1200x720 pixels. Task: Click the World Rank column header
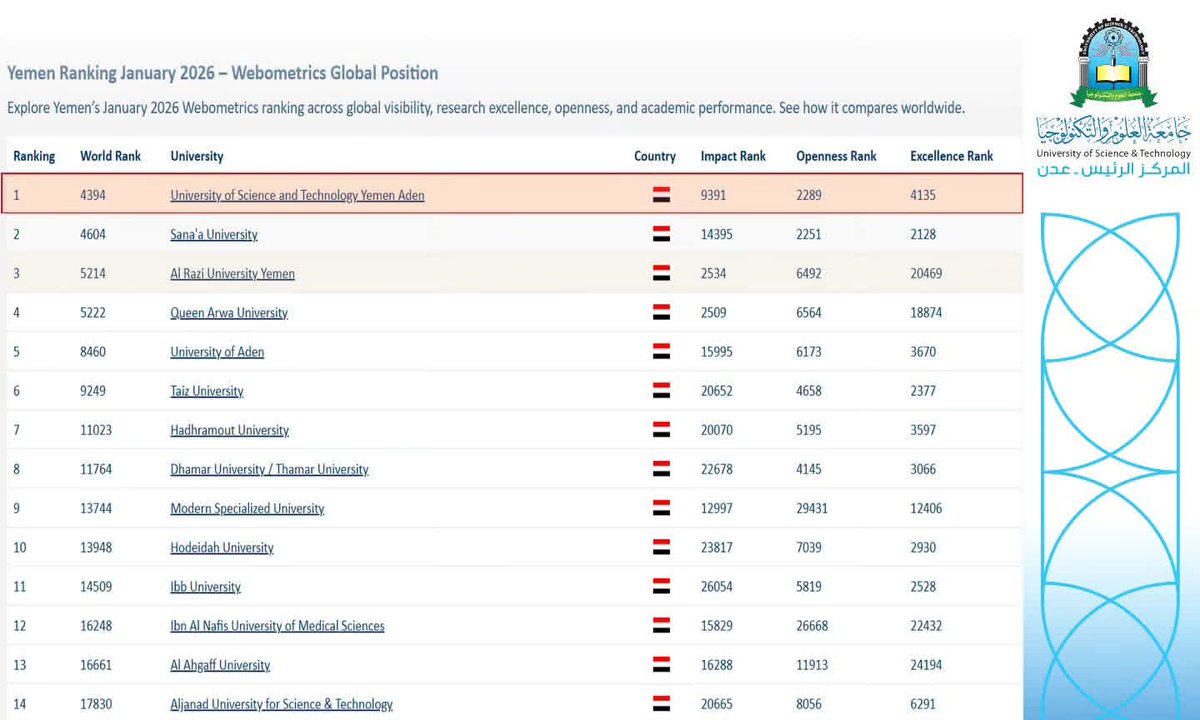click(x=110, y=157)
